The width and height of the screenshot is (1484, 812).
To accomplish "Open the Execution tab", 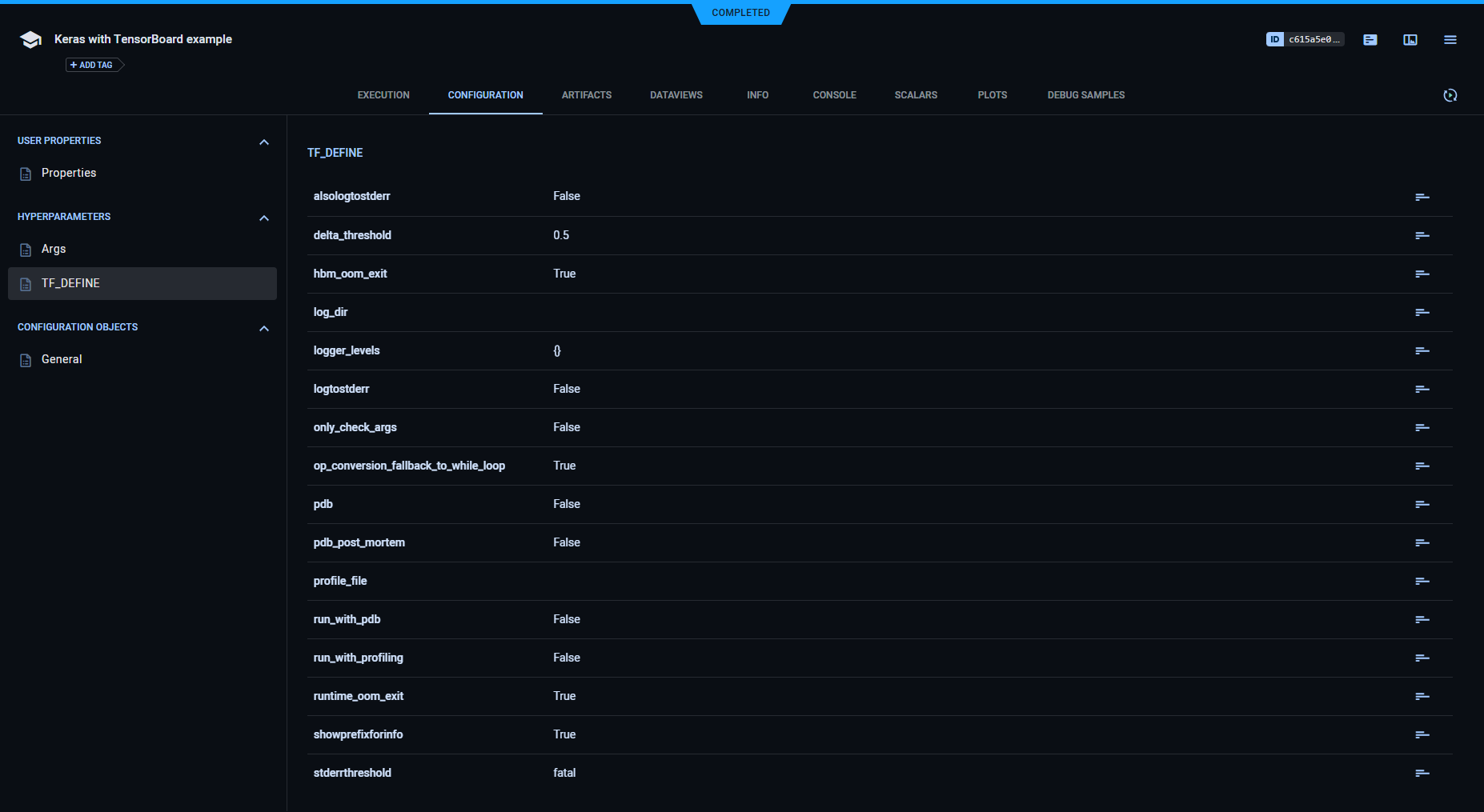I will (383, 95).
